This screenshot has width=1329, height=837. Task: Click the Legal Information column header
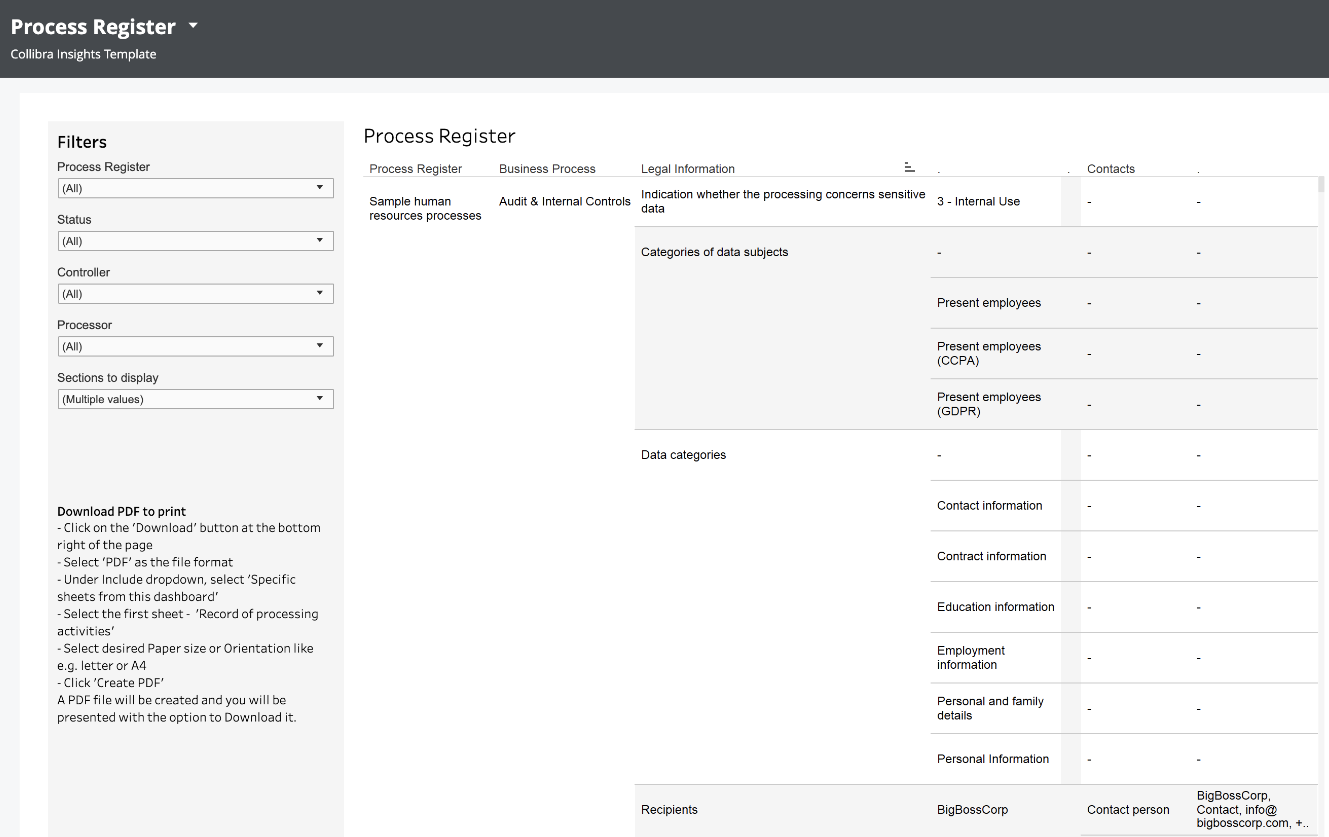688,169
